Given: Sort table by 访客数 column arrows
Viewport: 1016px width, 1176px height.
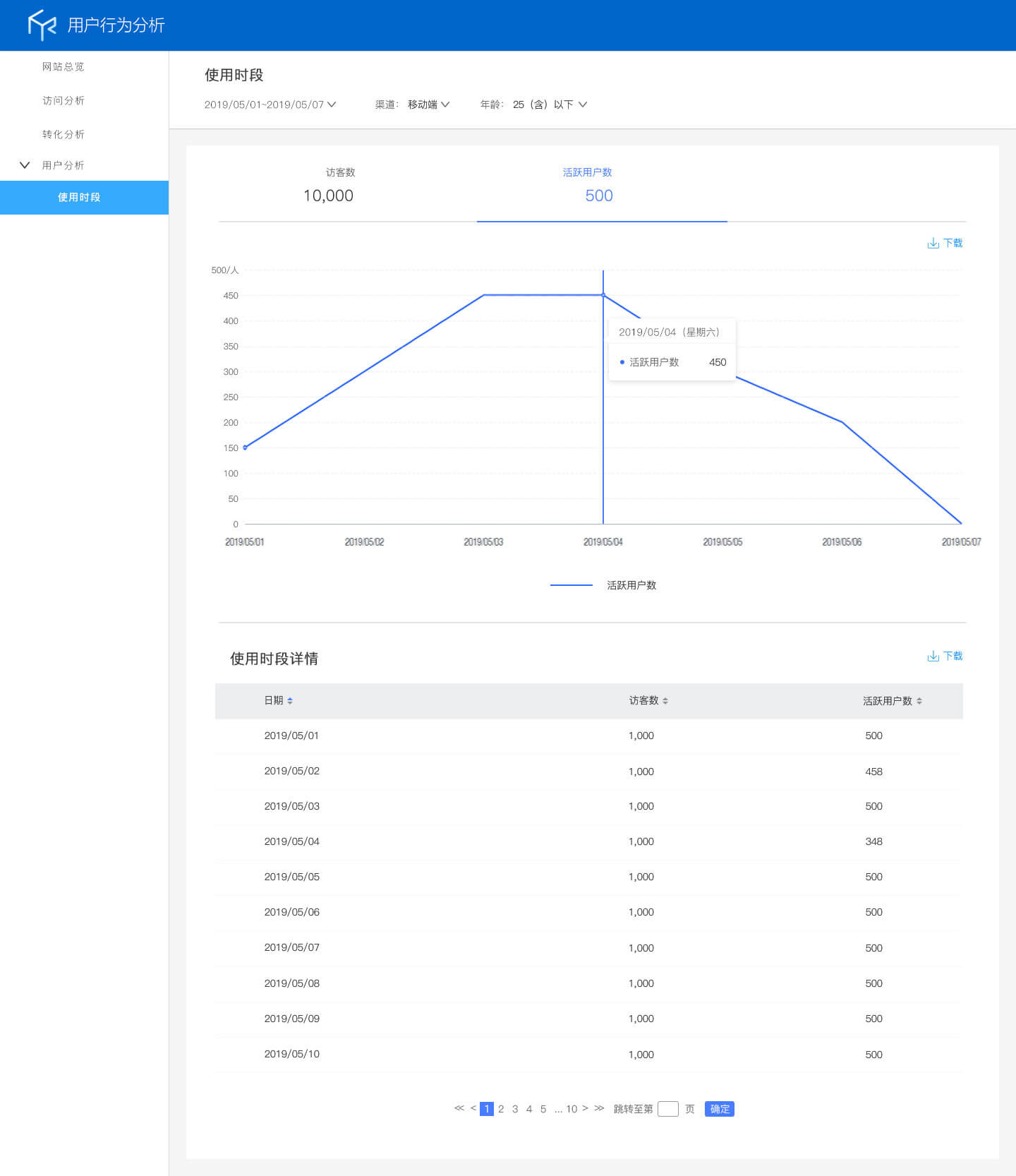Looking at the screenshot, I should (665, 701).
